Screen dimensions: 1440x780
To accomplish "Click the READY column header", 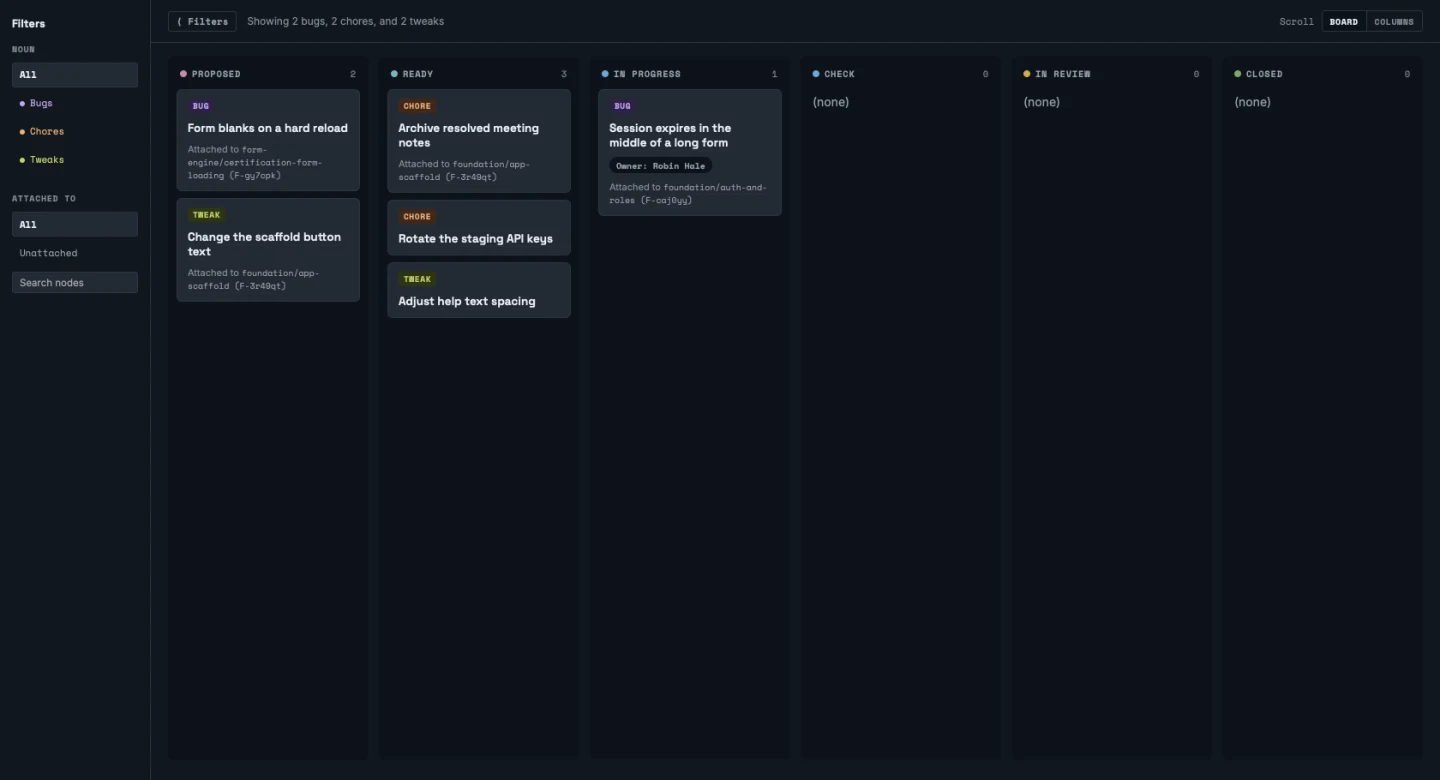I will [x=479, y=74].
